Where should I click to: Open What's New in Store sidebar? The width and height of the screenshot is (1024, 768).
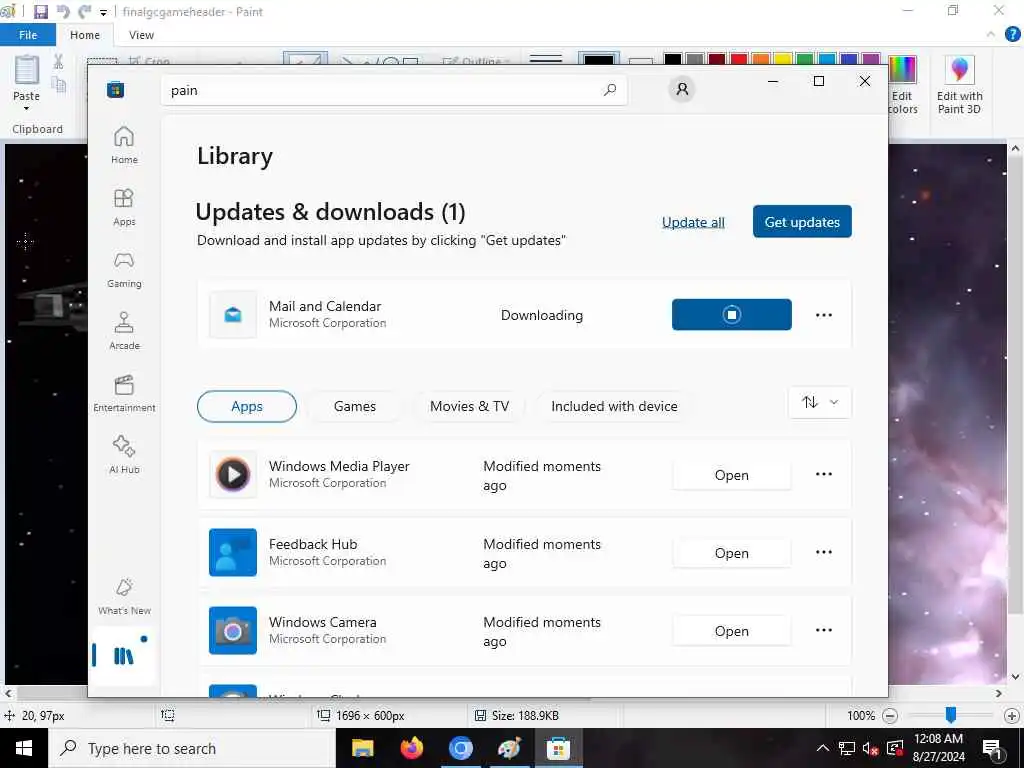point(124,596)
